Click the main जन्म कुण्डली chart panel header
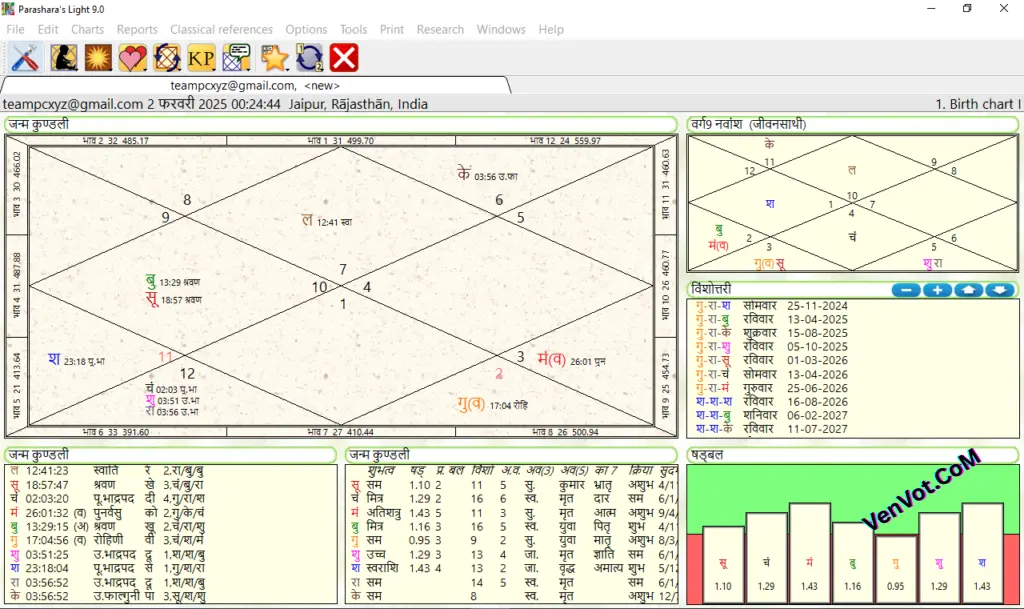 [x=341, y=125]
